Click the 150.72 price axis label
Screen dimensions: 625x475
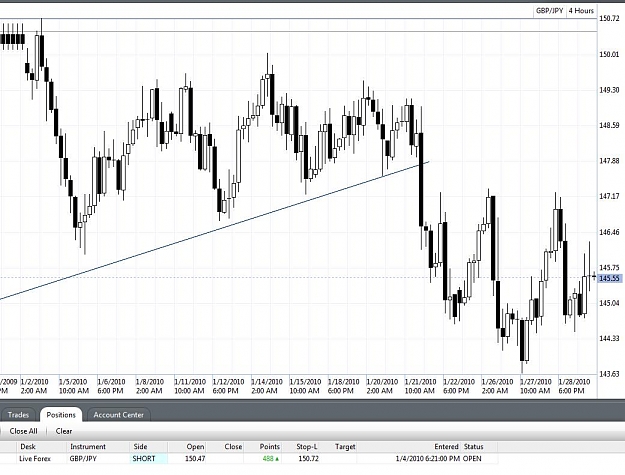609,18
